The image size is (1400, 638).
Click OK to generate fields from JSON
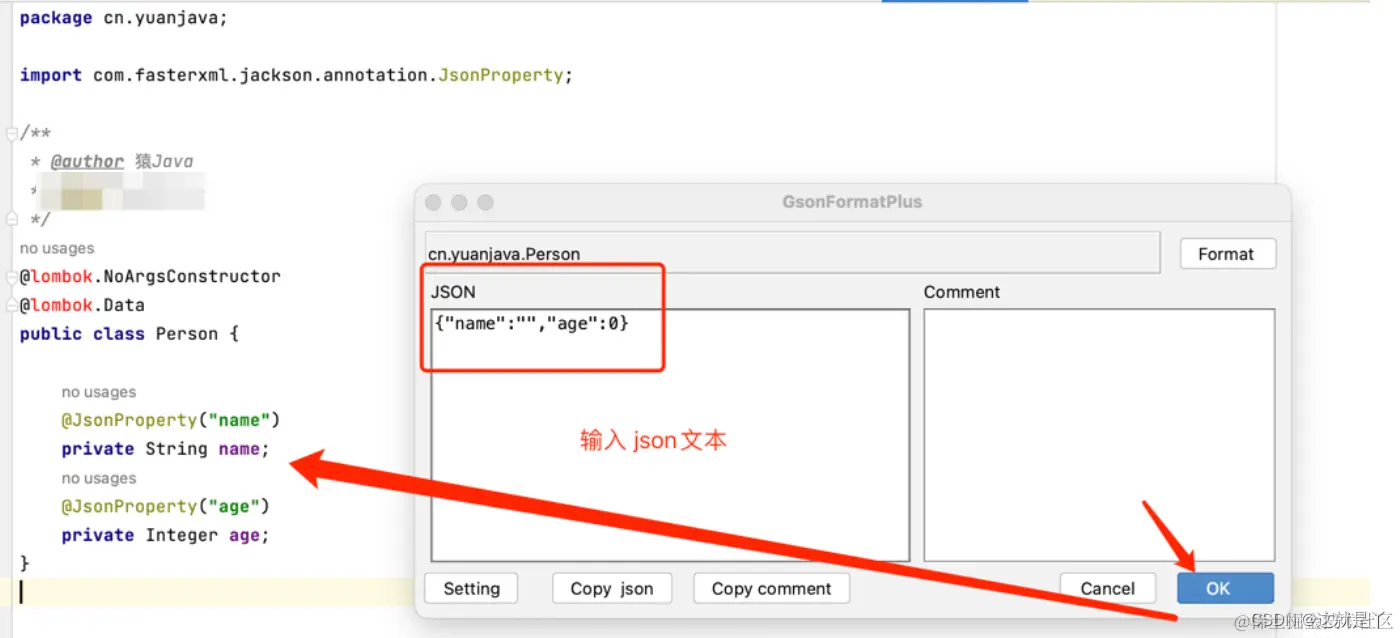[x=1224, y=588]
